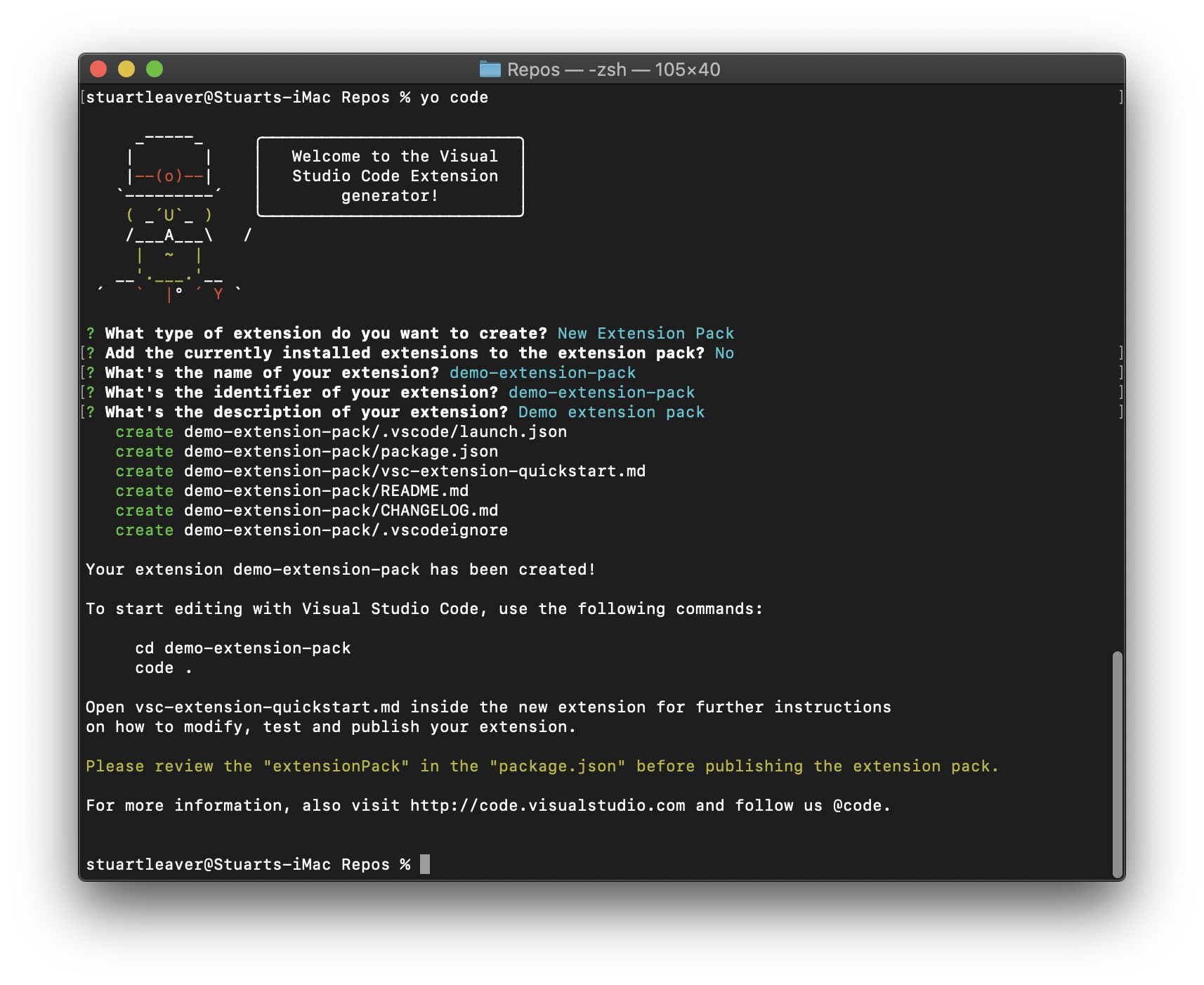Click the create launch.json output line
Screen dimensions: 1204x985
[341, 431]
